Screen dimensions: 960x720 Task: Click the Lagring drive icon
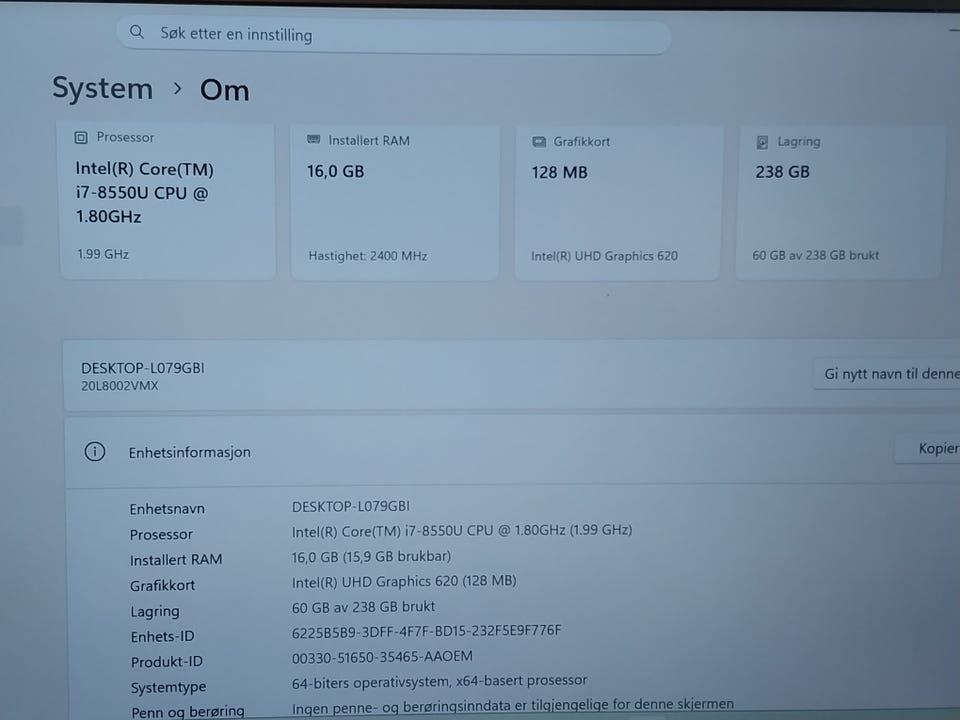(762, 142)
